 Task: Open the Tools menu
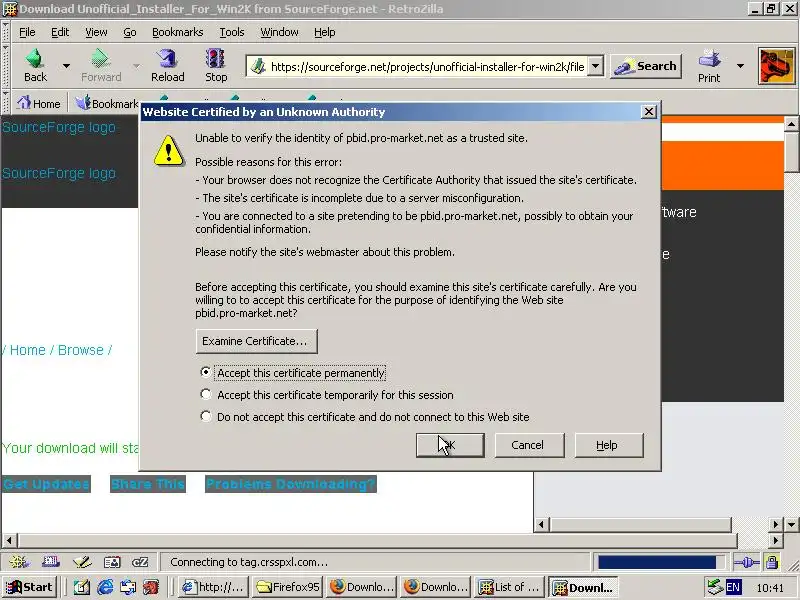click(x=232, y=32)
